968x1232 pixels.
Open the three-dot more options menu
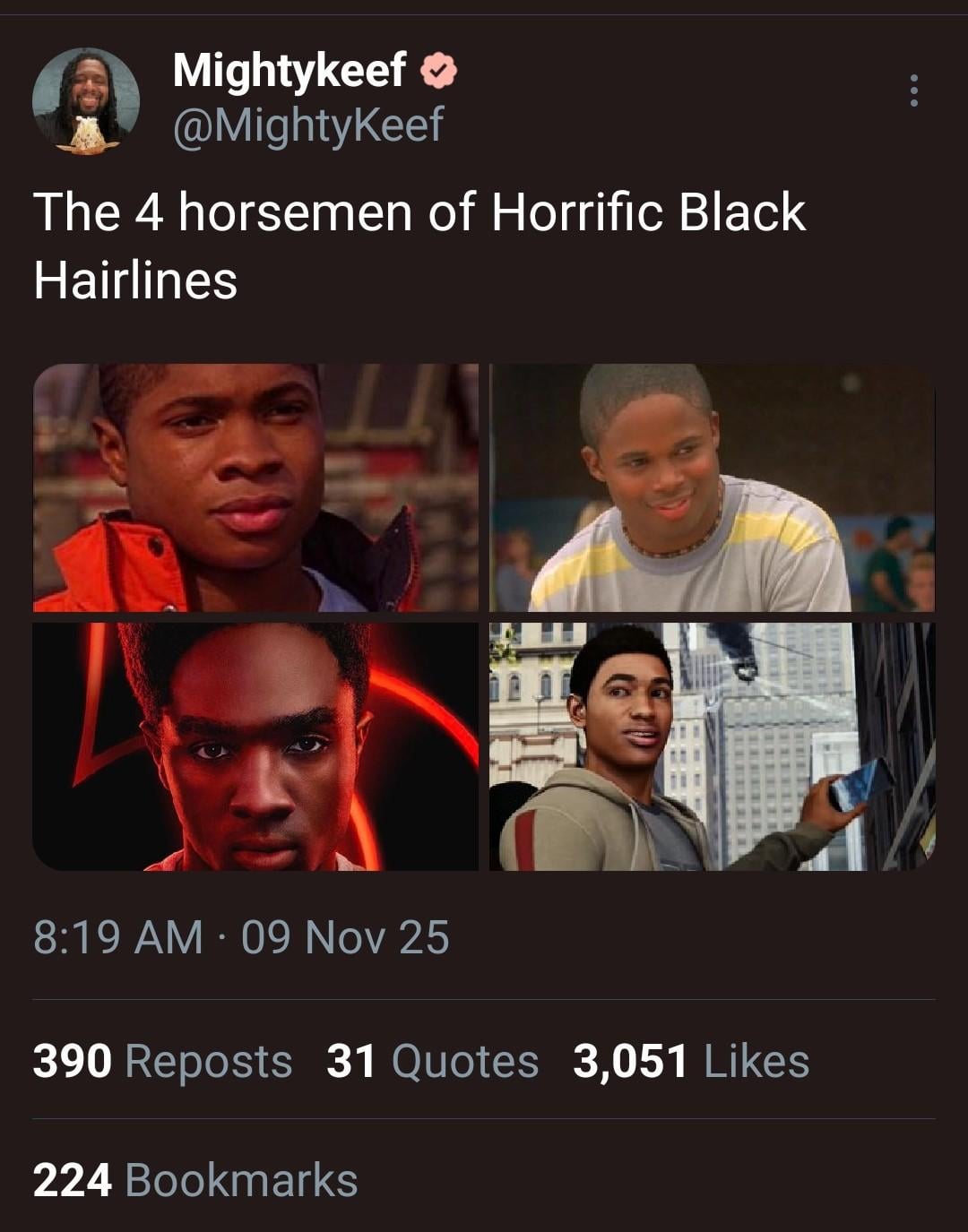[x=913, y=90]
